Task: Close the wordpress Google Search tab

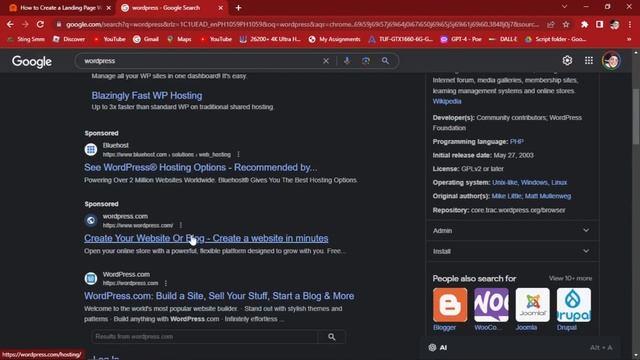Action: point(220,8)
